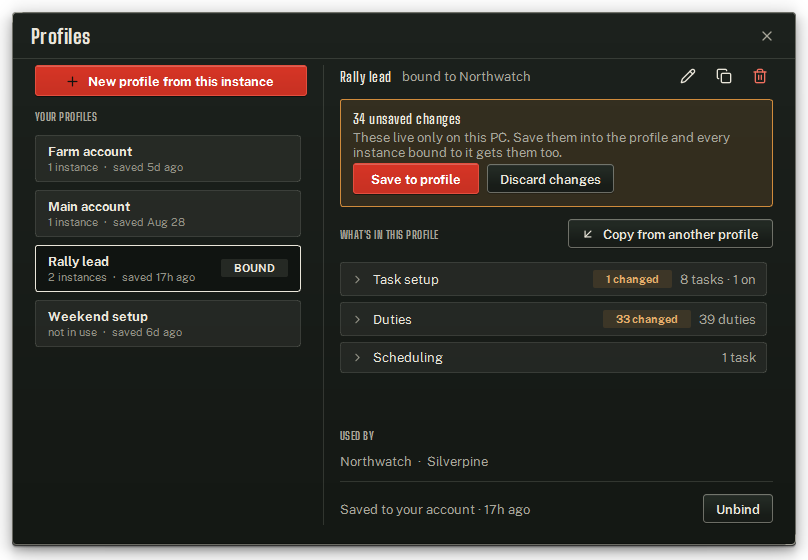The width and height of the screenshot is (808, 560).
Task: Click '2 instances · saved 17h ago' text
Action: coord(122,277)
